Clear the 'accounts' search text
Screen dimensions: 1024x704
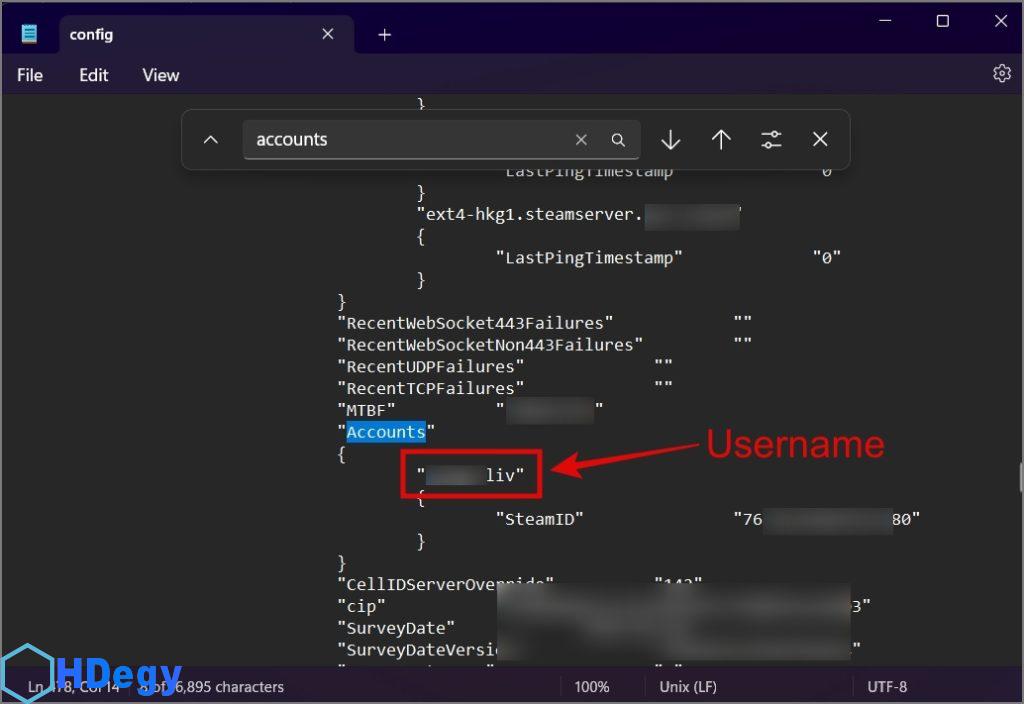pos(581,140)
